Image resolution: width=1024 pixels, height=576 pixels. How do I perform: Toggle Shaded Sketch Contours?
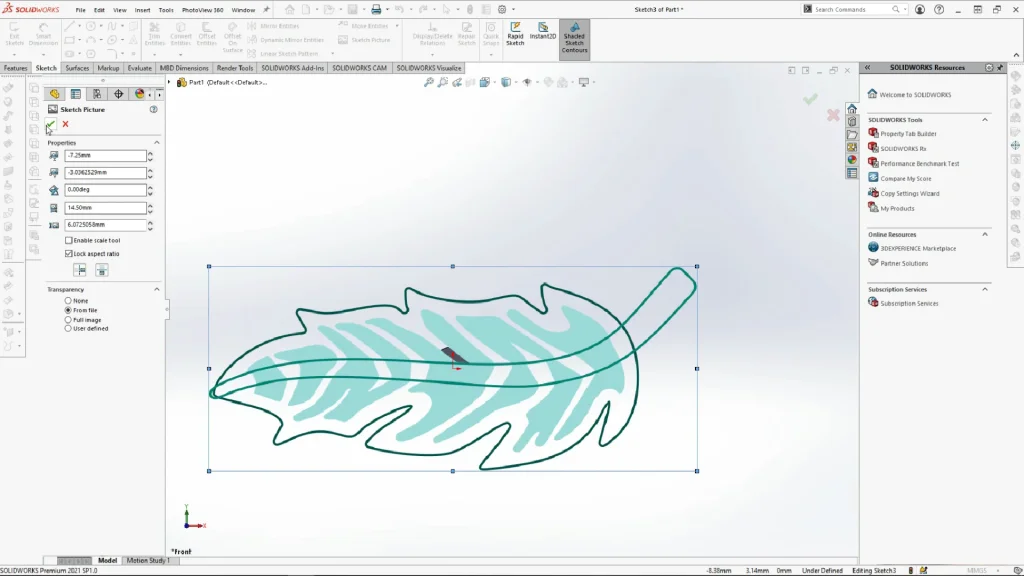point(574,40)
